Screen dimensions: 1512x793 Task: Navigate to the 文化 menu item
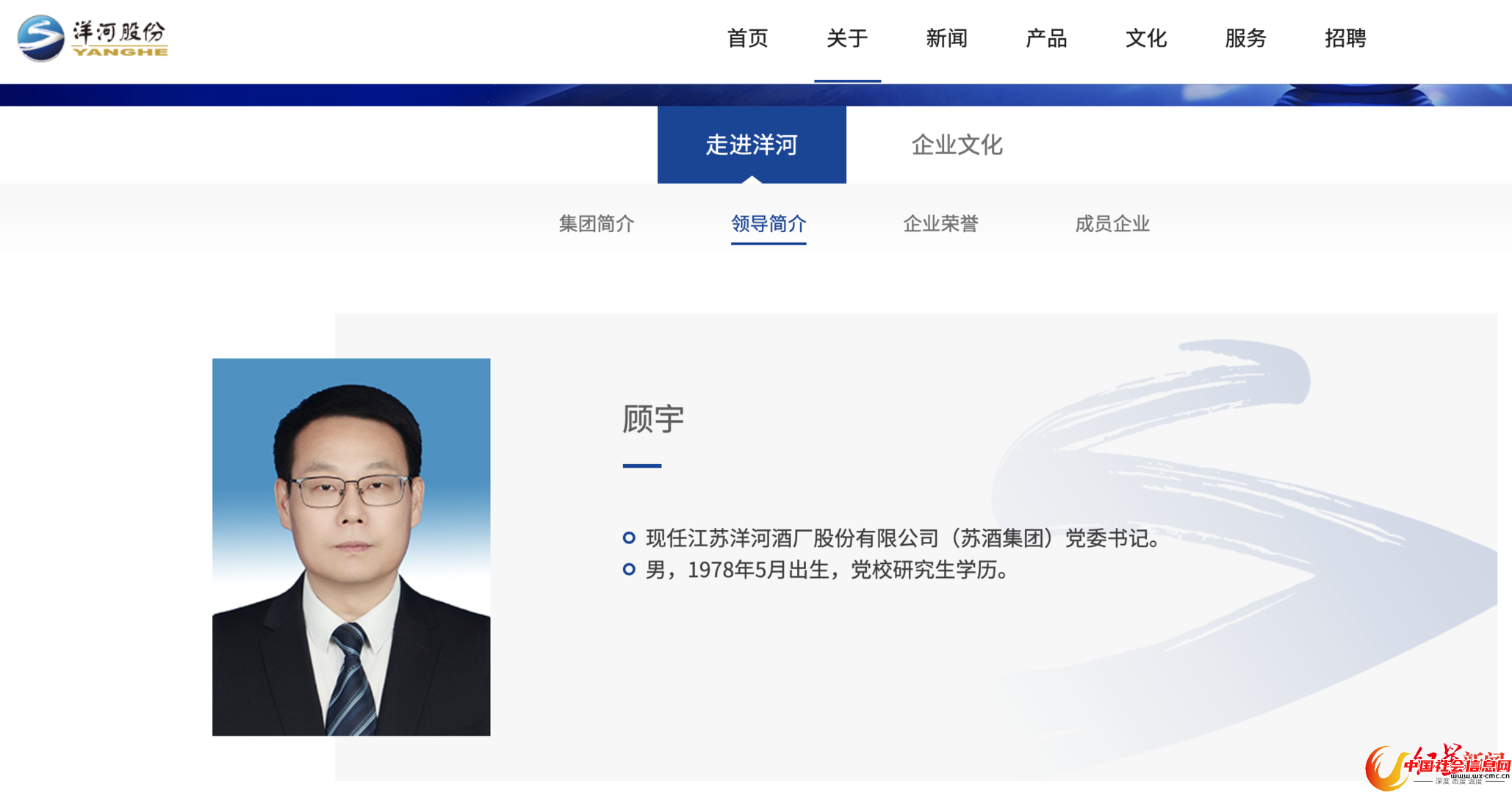(x=1146, y=38)
